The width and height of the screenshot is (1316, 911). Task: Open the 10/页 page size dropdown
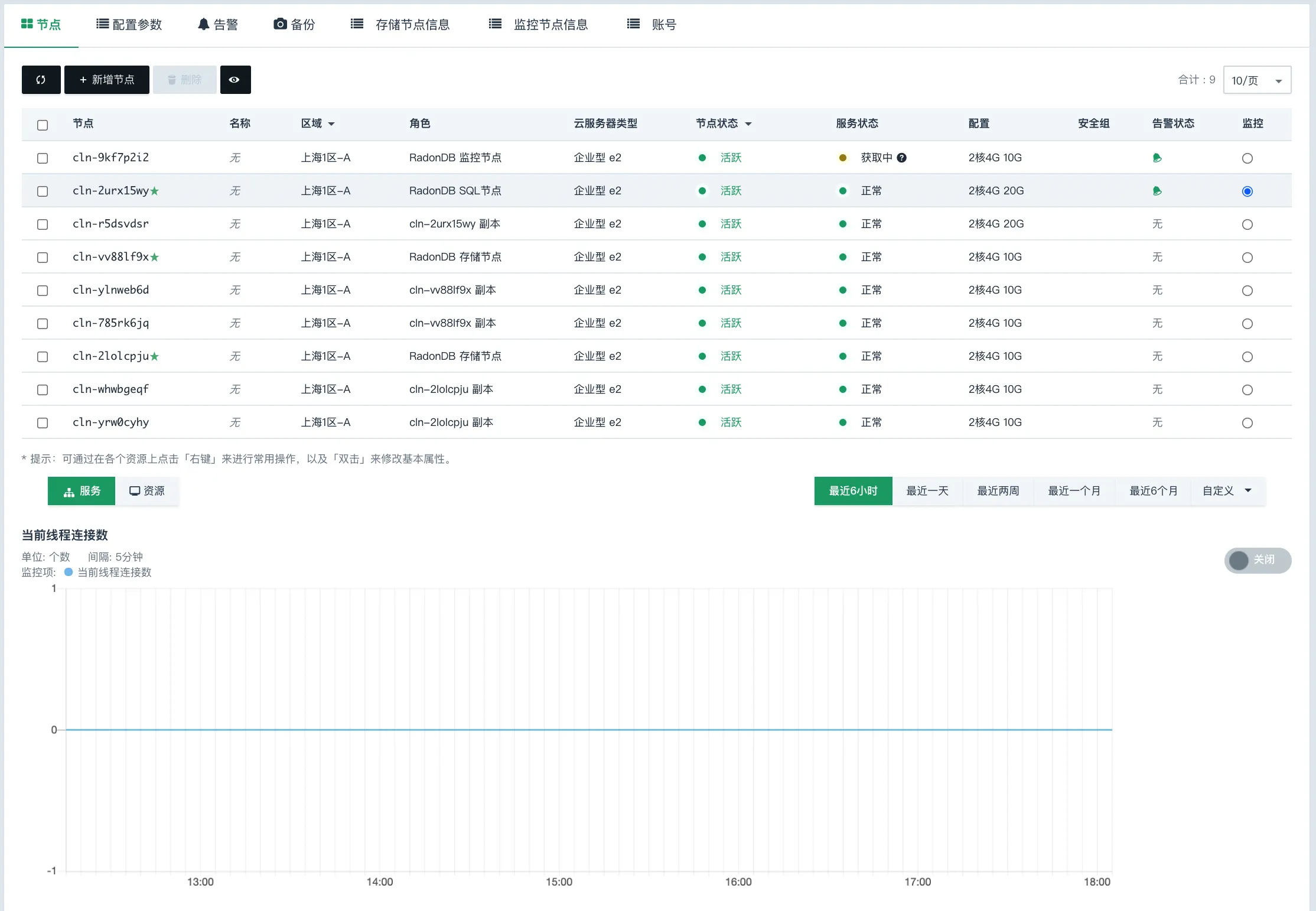pyautogui.click(x=1257, y=80)
